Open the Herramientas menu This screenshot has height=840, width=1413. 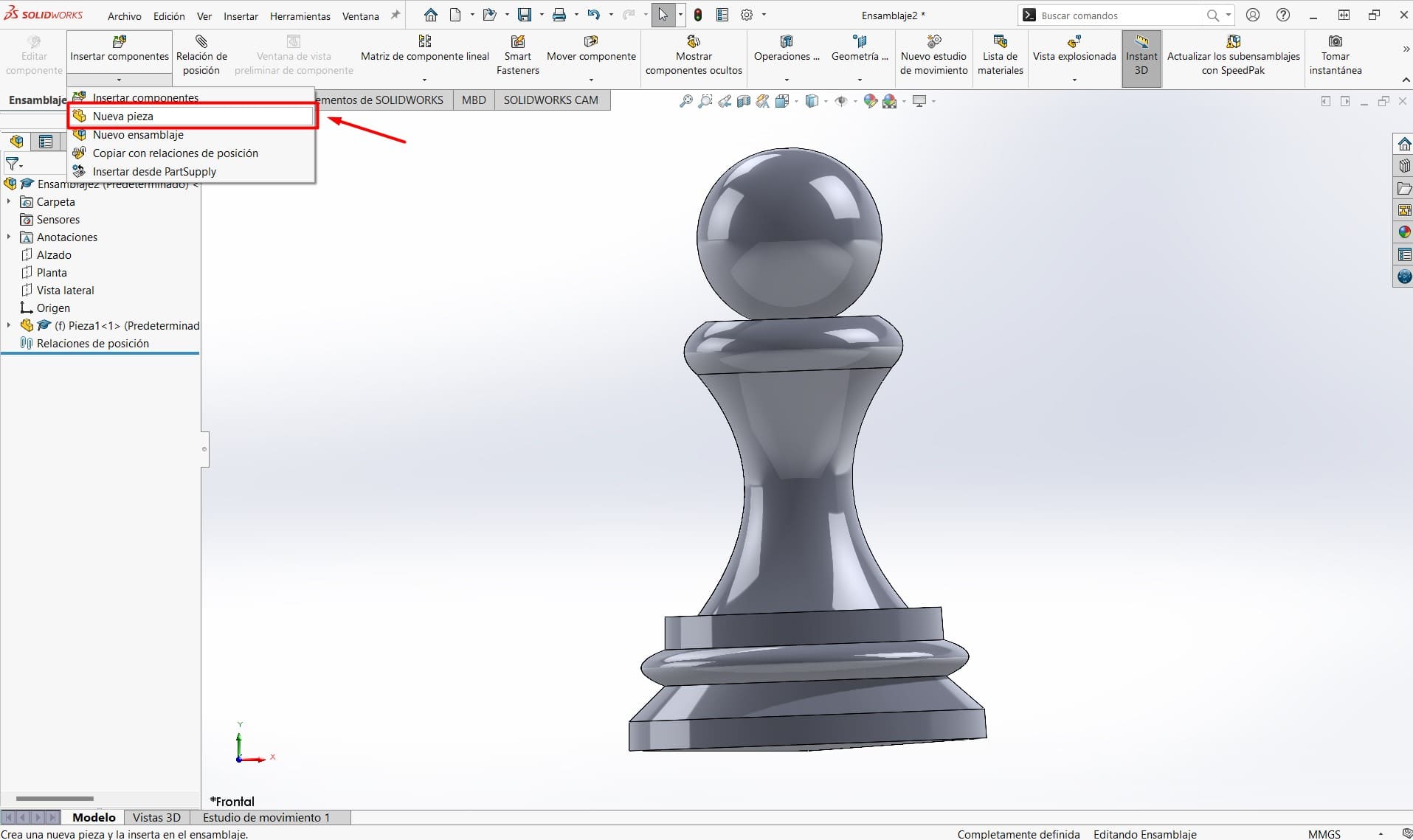[x=300, y=15]
